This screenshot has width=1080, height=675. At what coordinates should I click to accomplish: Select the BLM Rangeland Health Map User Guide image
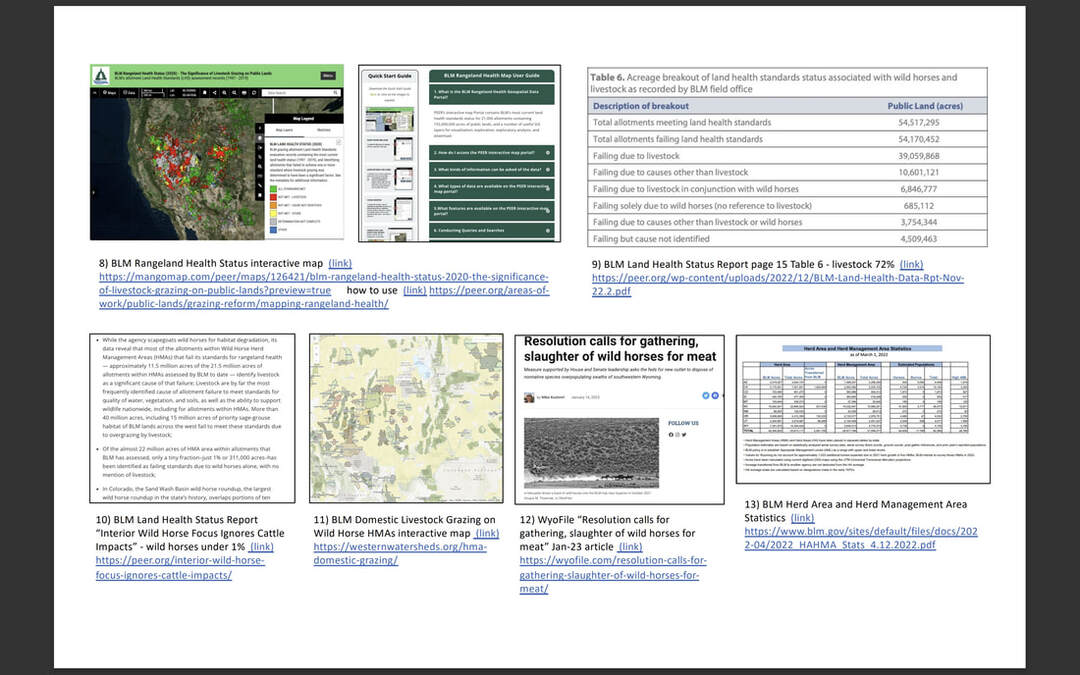[x=459, y=153]
